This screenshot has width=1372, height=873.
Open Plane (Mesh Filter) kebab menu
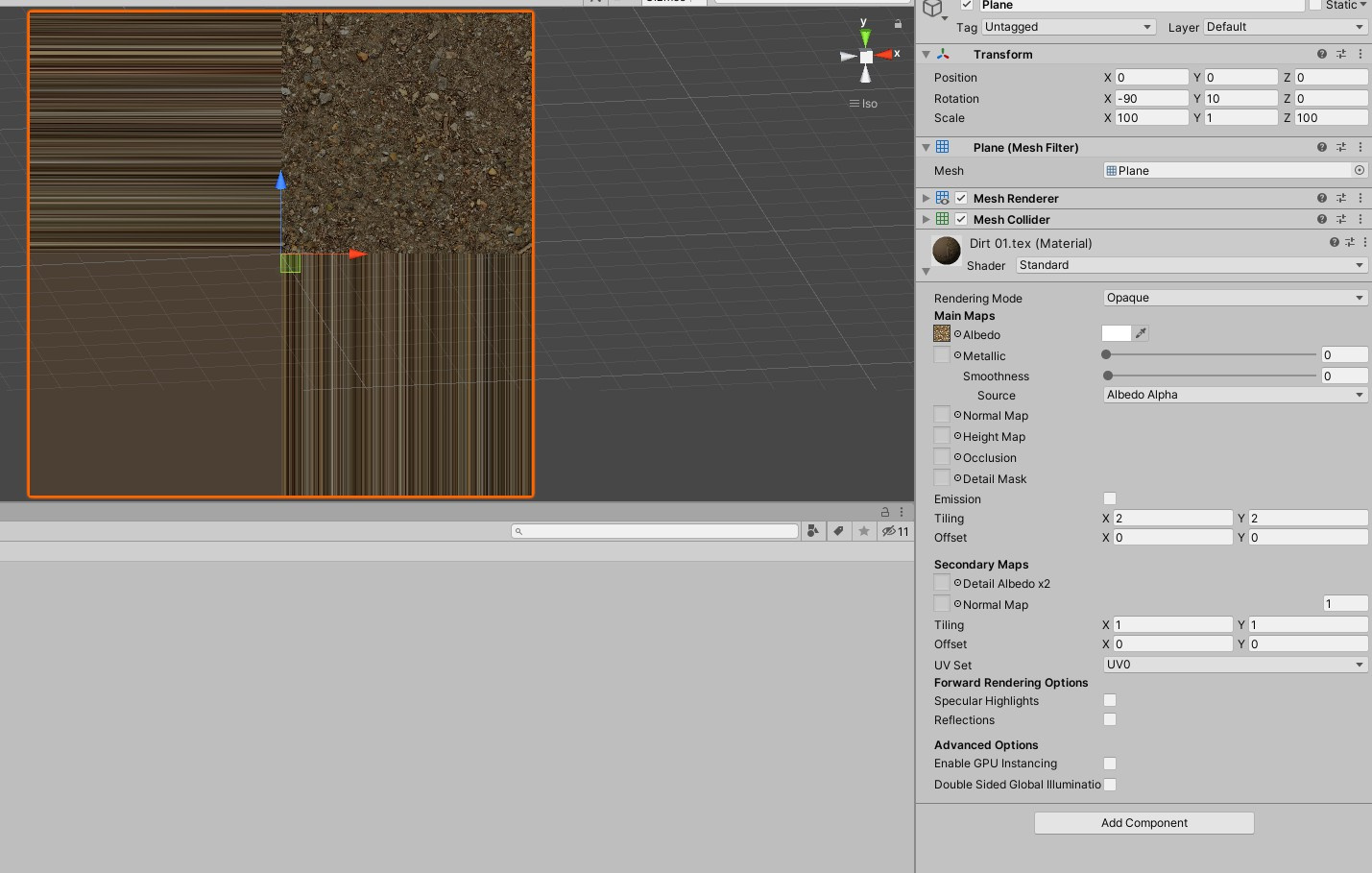[1360, 148]
